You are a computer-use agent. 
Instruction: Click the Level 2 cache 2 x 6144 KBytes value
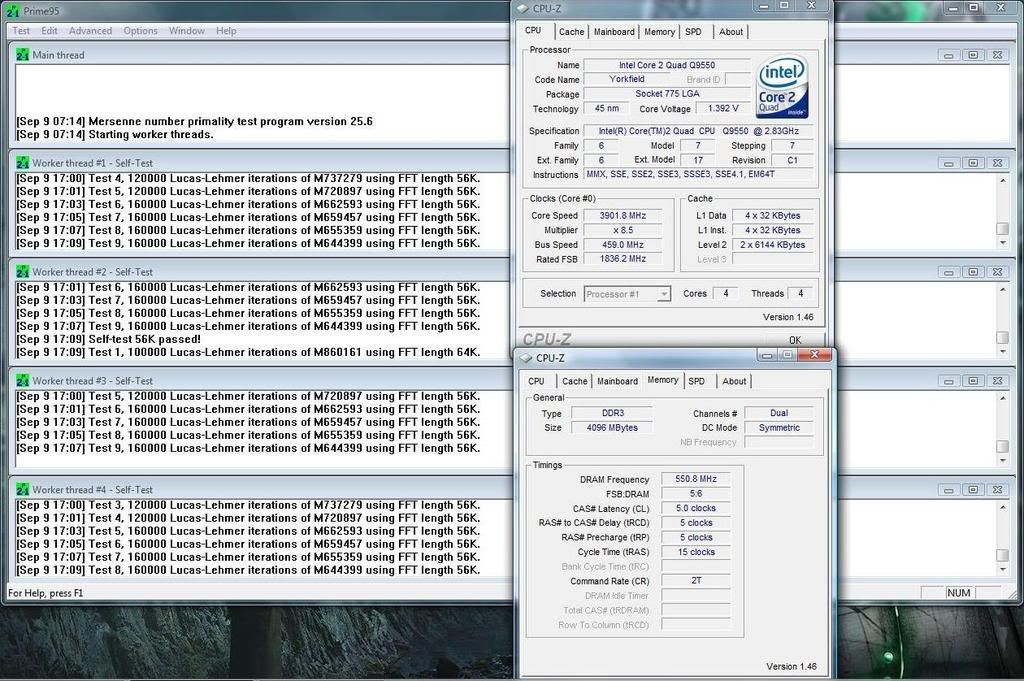(x=772, y=245)
